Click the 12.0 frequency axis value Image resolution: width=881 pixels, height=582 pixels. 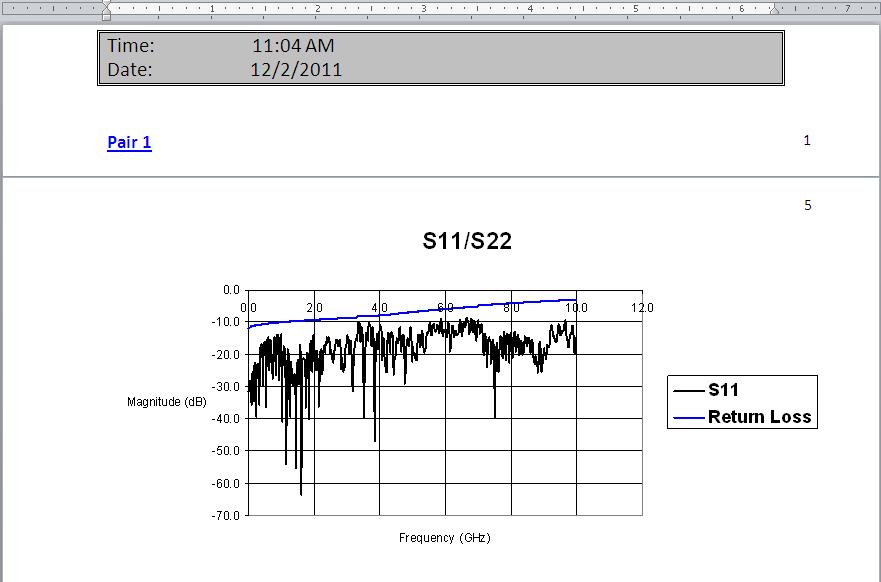pos(642,307)
